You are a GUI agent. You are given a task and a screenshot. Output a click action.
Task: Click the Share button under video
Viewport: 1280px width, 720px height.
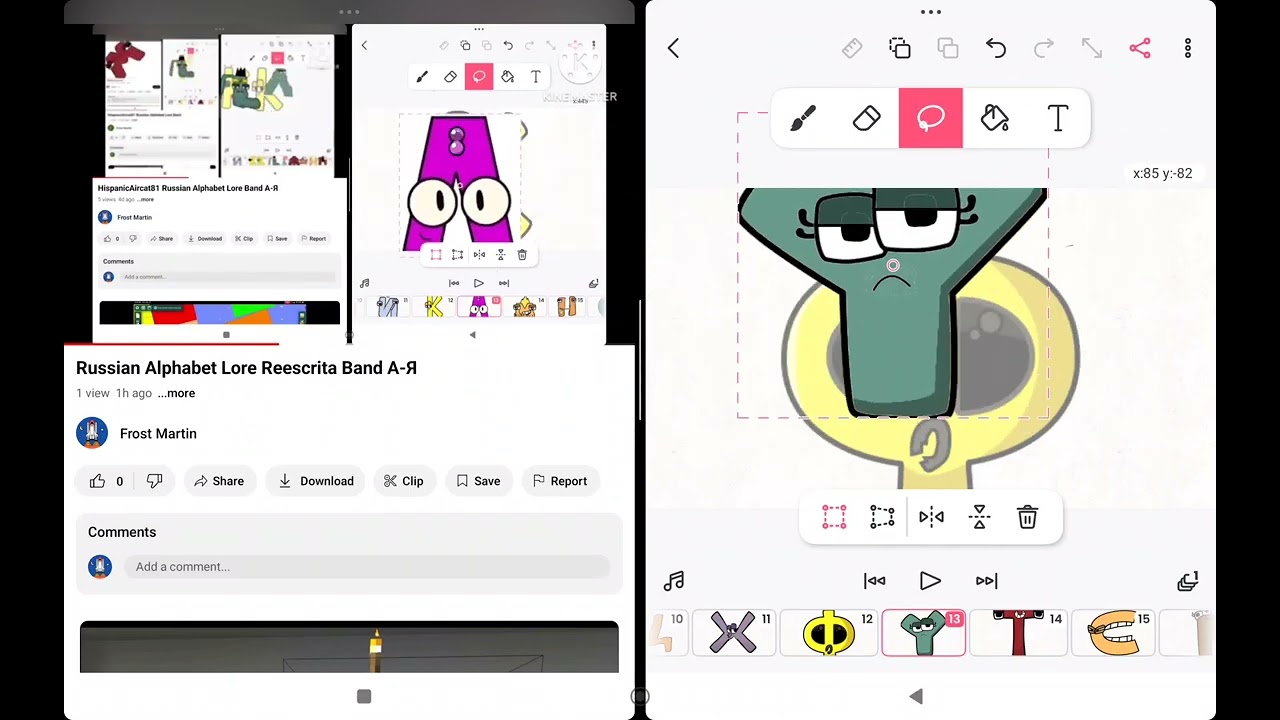[x=218, y=481]
